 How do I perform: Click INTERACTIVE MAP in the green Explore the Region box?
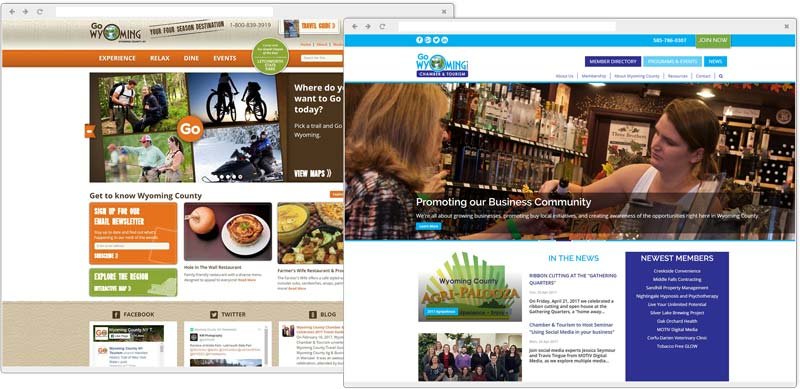[112, 288]
